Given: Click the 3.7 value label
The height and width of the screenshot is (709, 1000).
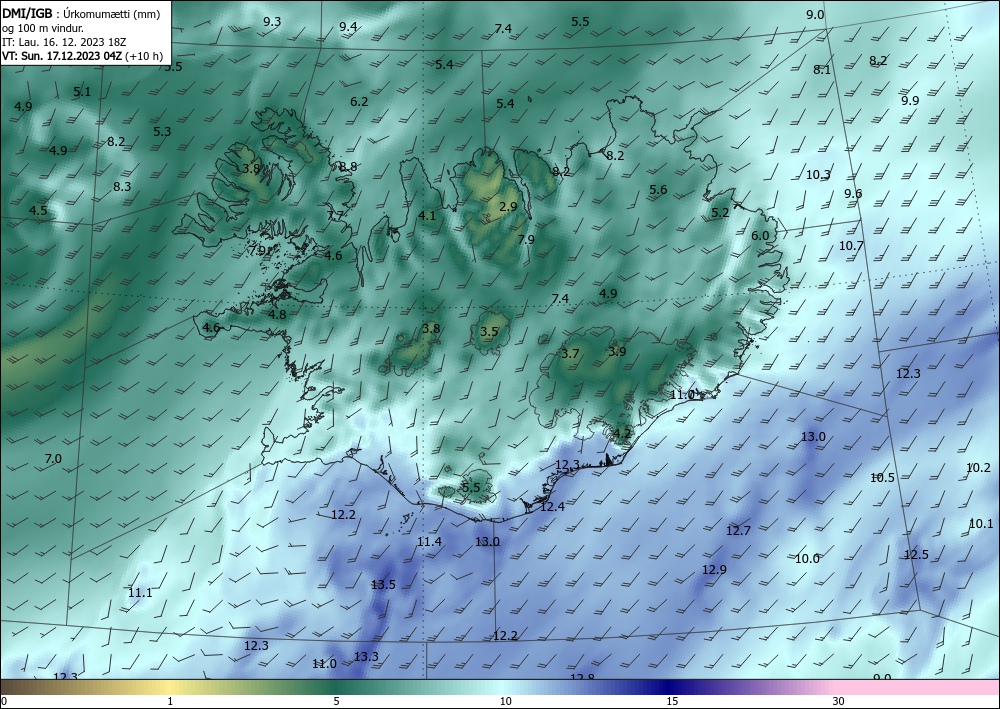Looking at the screenshot, I should [x=570, y=354].
